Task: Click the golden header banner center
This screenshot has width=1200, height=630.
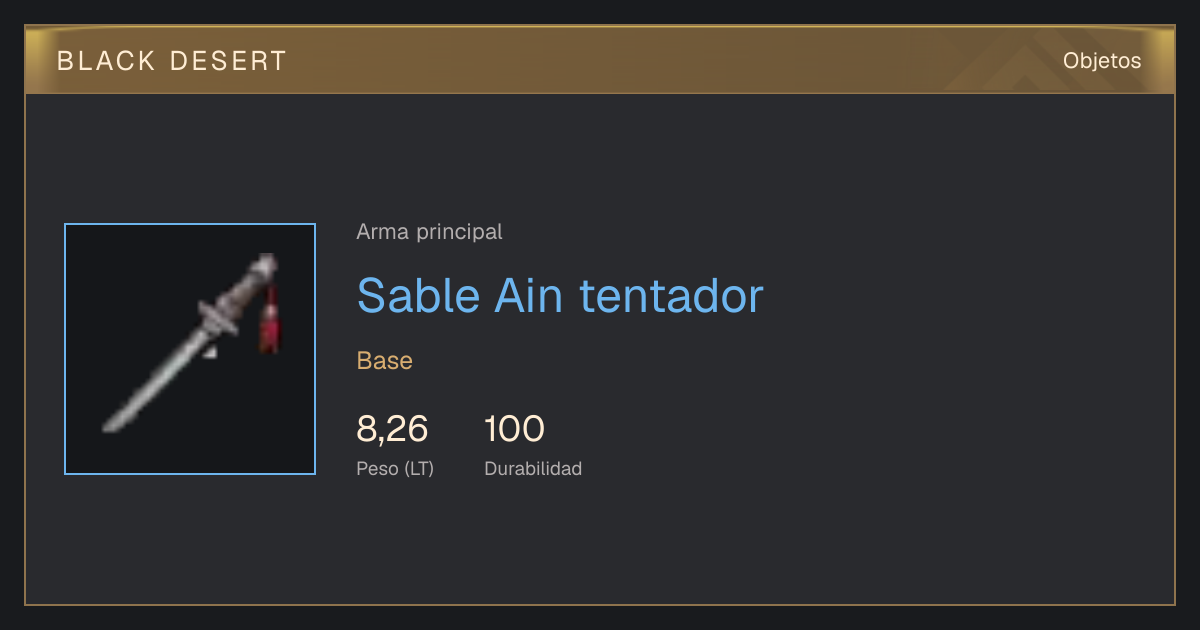Action: pos(600,60)
